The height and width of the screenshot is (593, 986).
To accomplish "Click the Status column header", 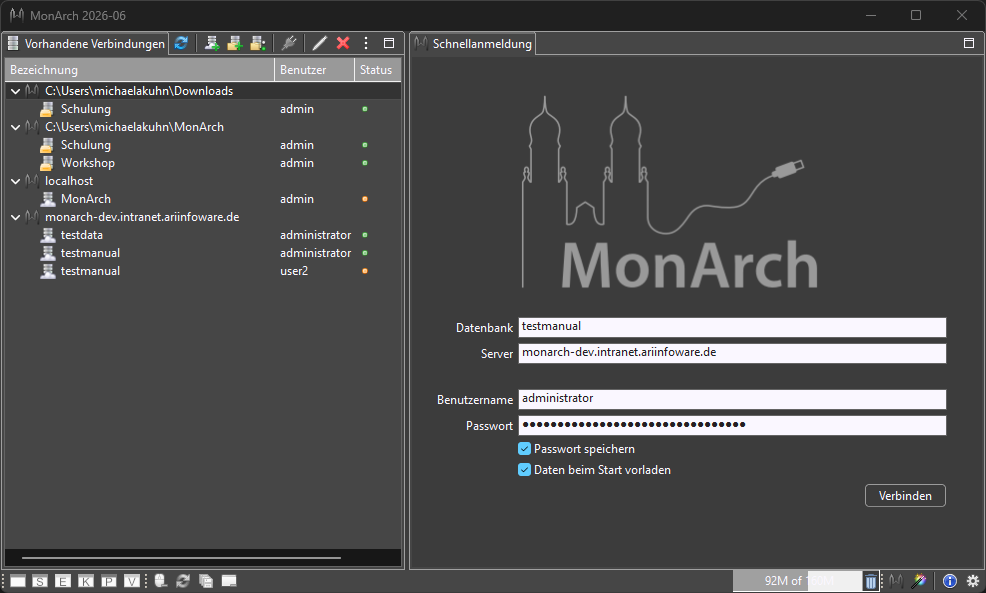I will tap(377, 70).
